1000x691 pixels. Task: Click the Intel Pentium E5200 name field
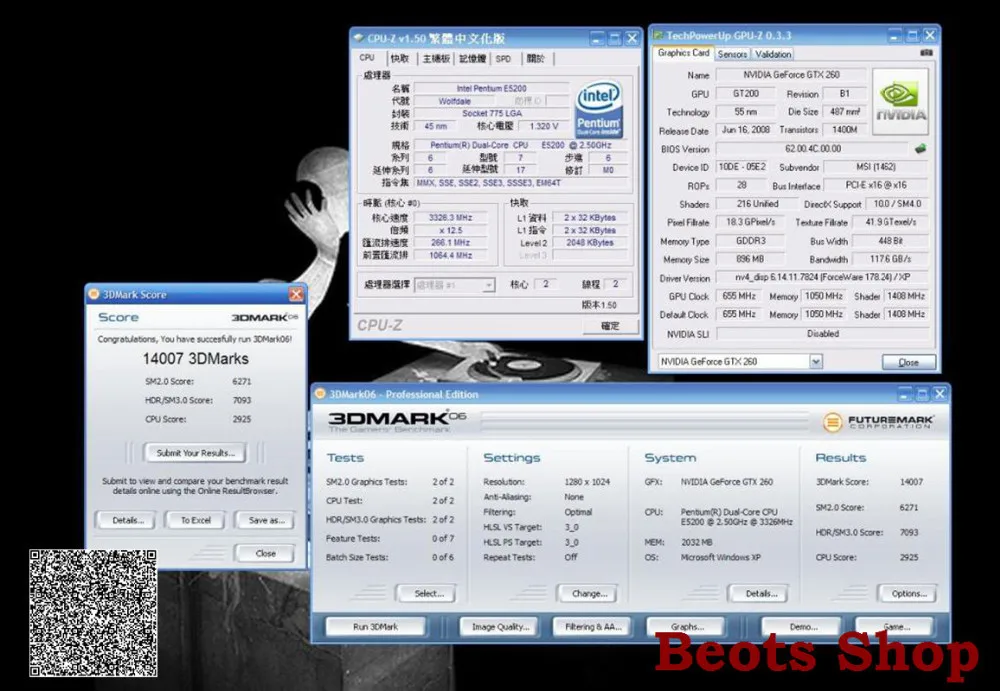pyautogui.click(x=491, y=89)
